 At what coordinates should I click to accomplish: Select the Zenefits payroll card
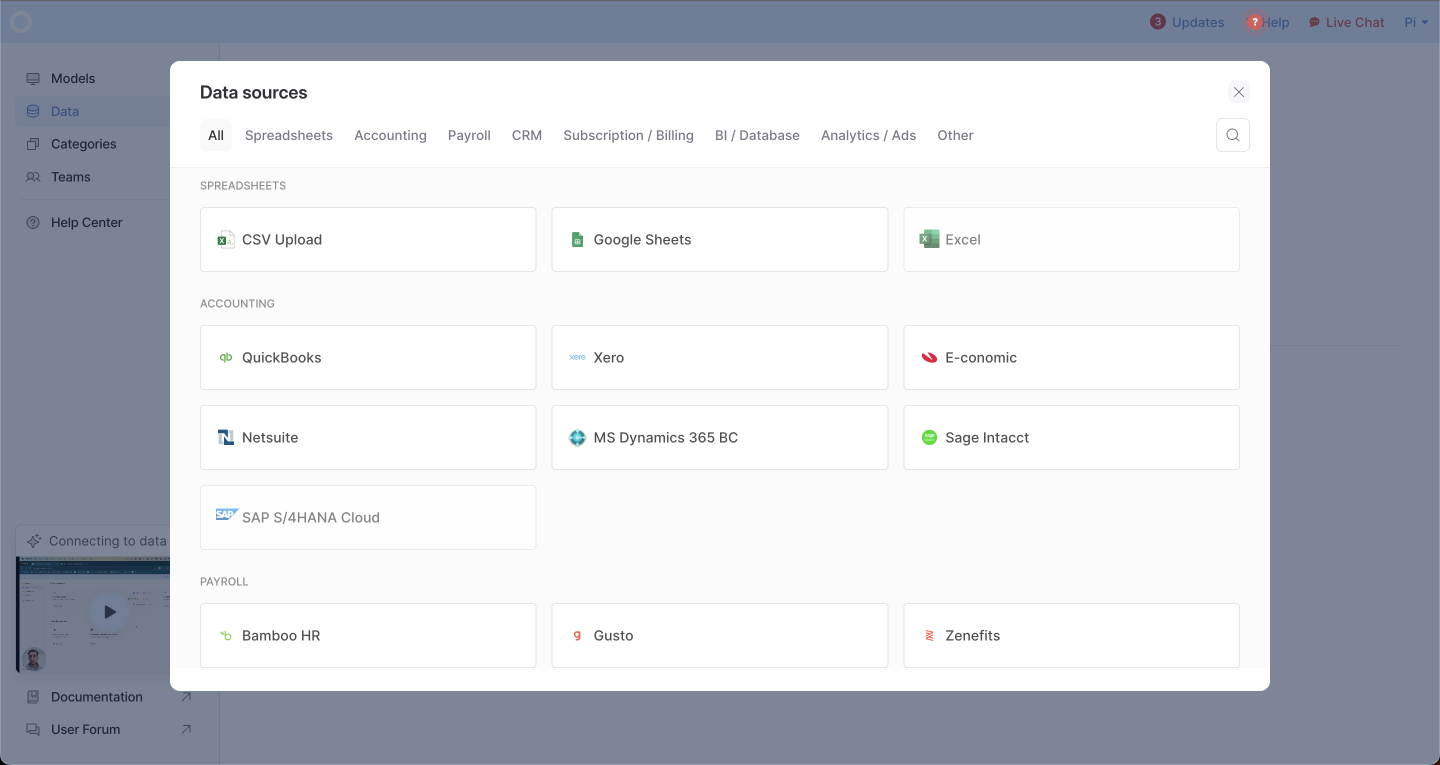click(1071, 635)
